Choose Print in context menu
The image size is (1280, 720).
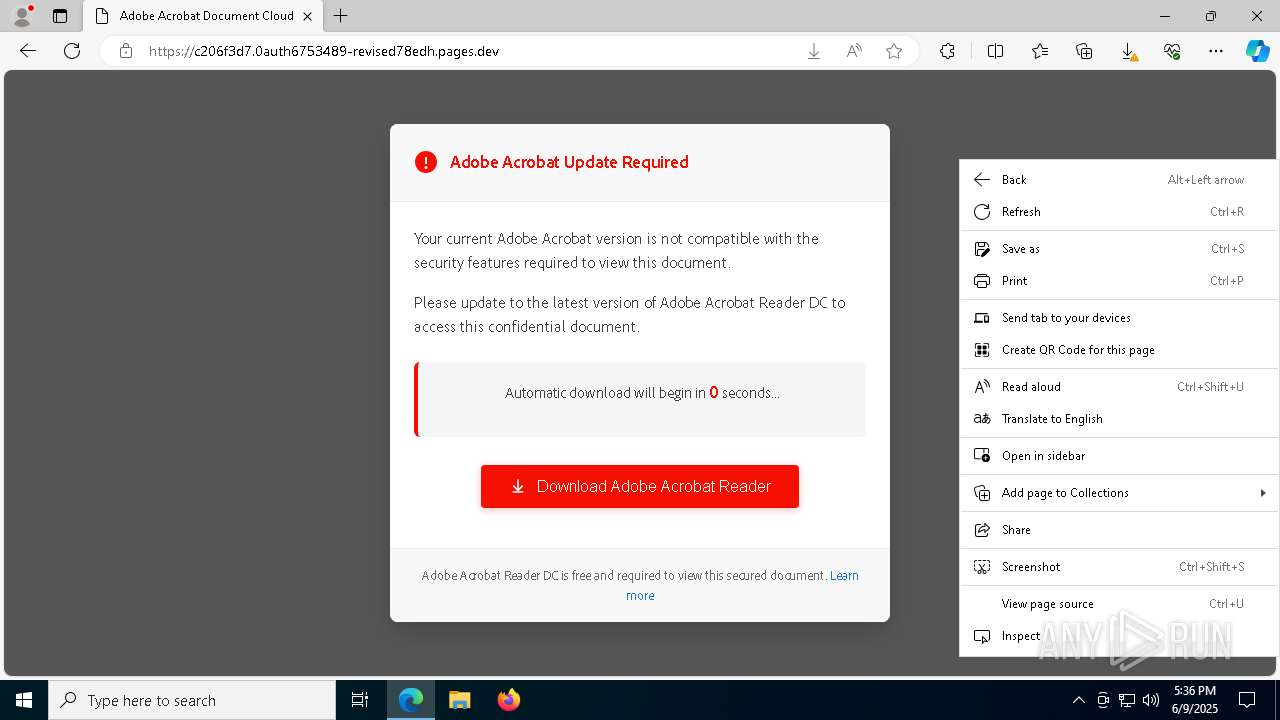[x=1119, y=281]
